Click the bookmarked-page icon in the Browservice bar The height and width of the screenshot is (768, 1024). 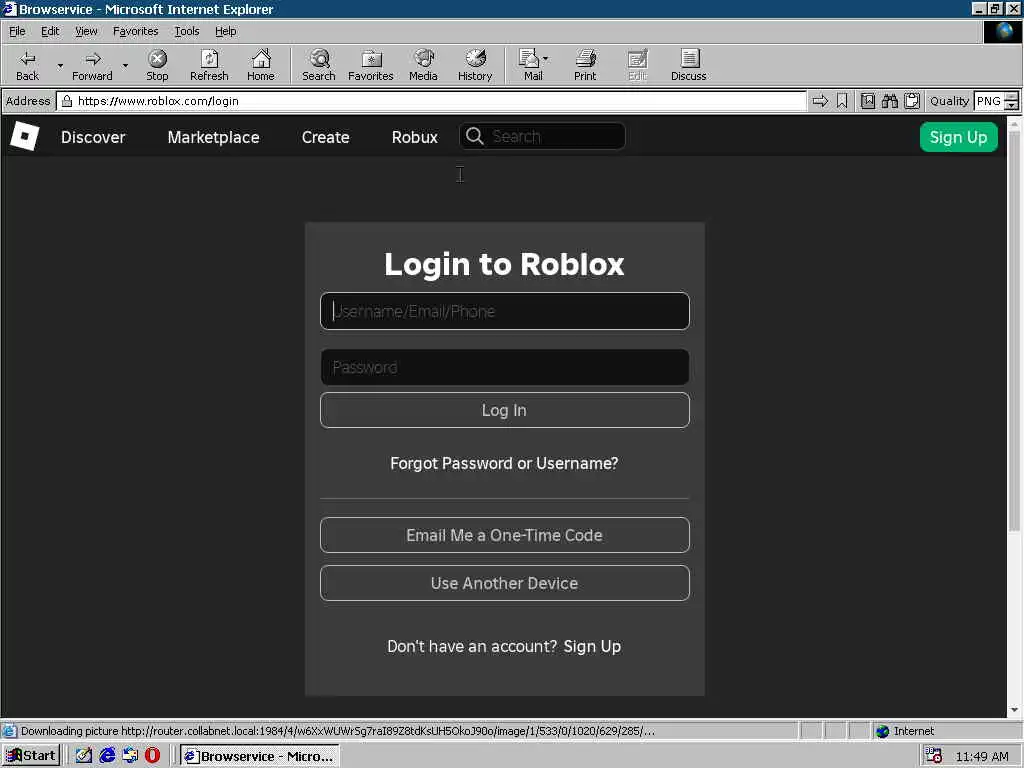(867, 101)
